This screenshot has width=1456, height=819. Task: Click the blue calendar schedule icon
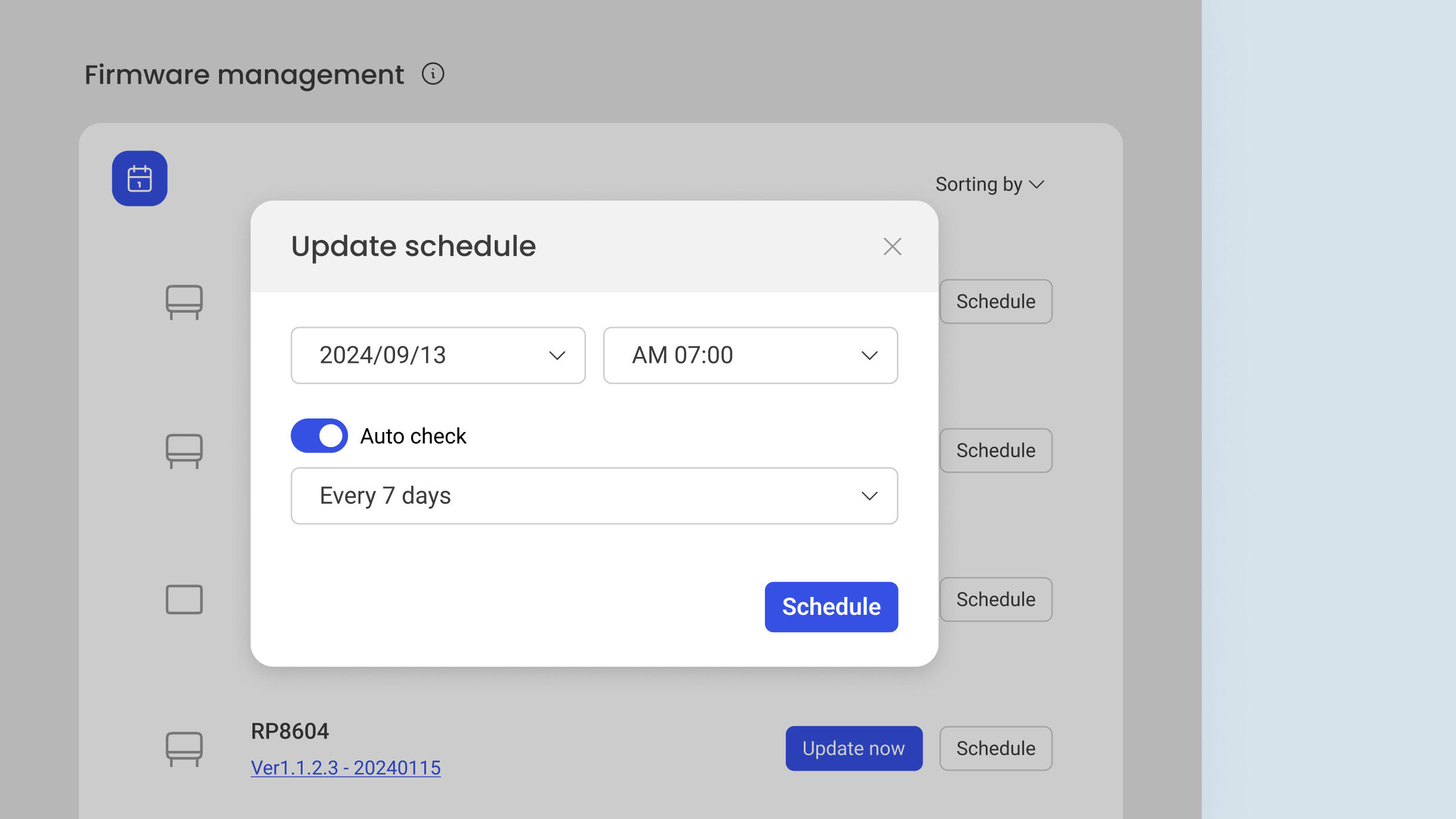[140, 178]
